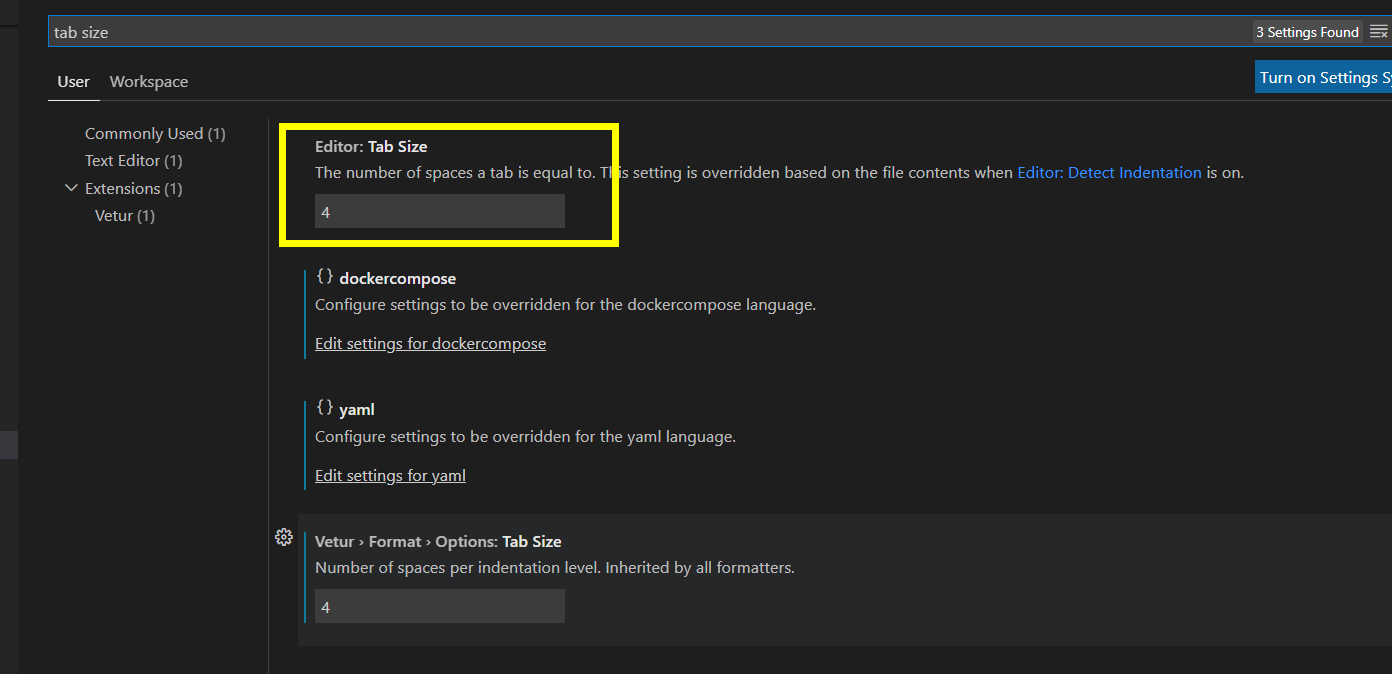1392x674 pixels.
Task: Open Edit settings for dockercompose link
Action: [x=430, y=344]
